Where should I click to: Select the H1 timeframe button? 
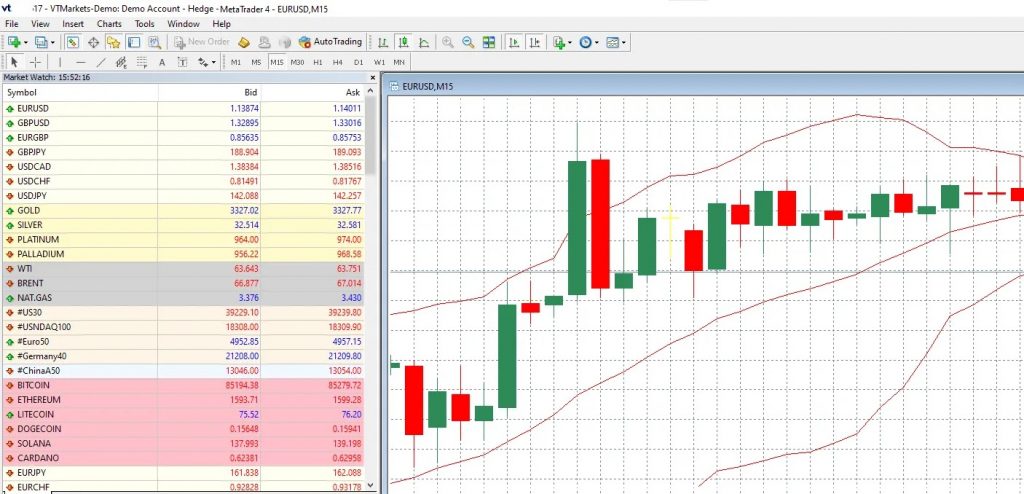pyautogui.click(x=317, y=62)
